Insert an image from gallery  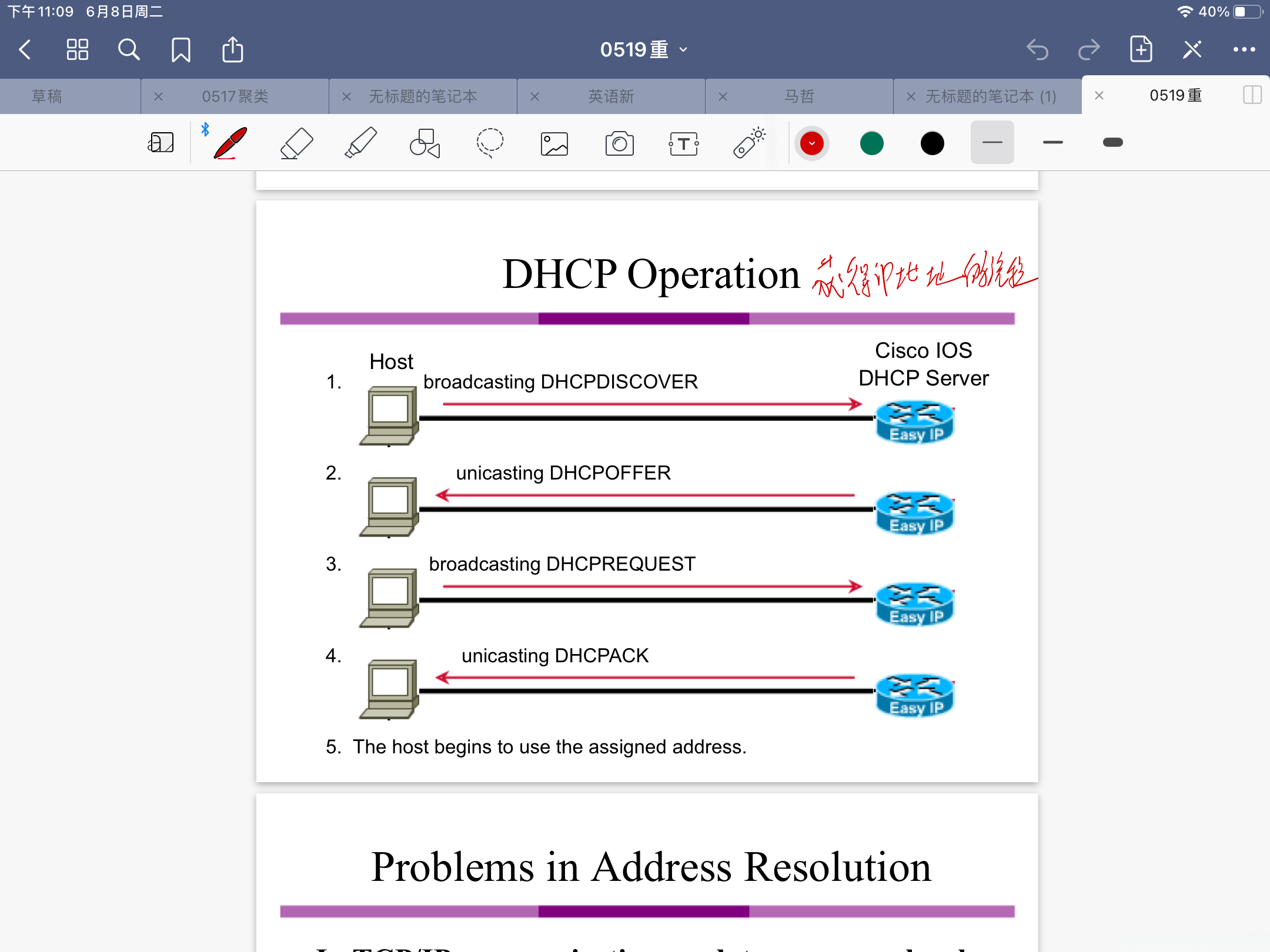554,143
